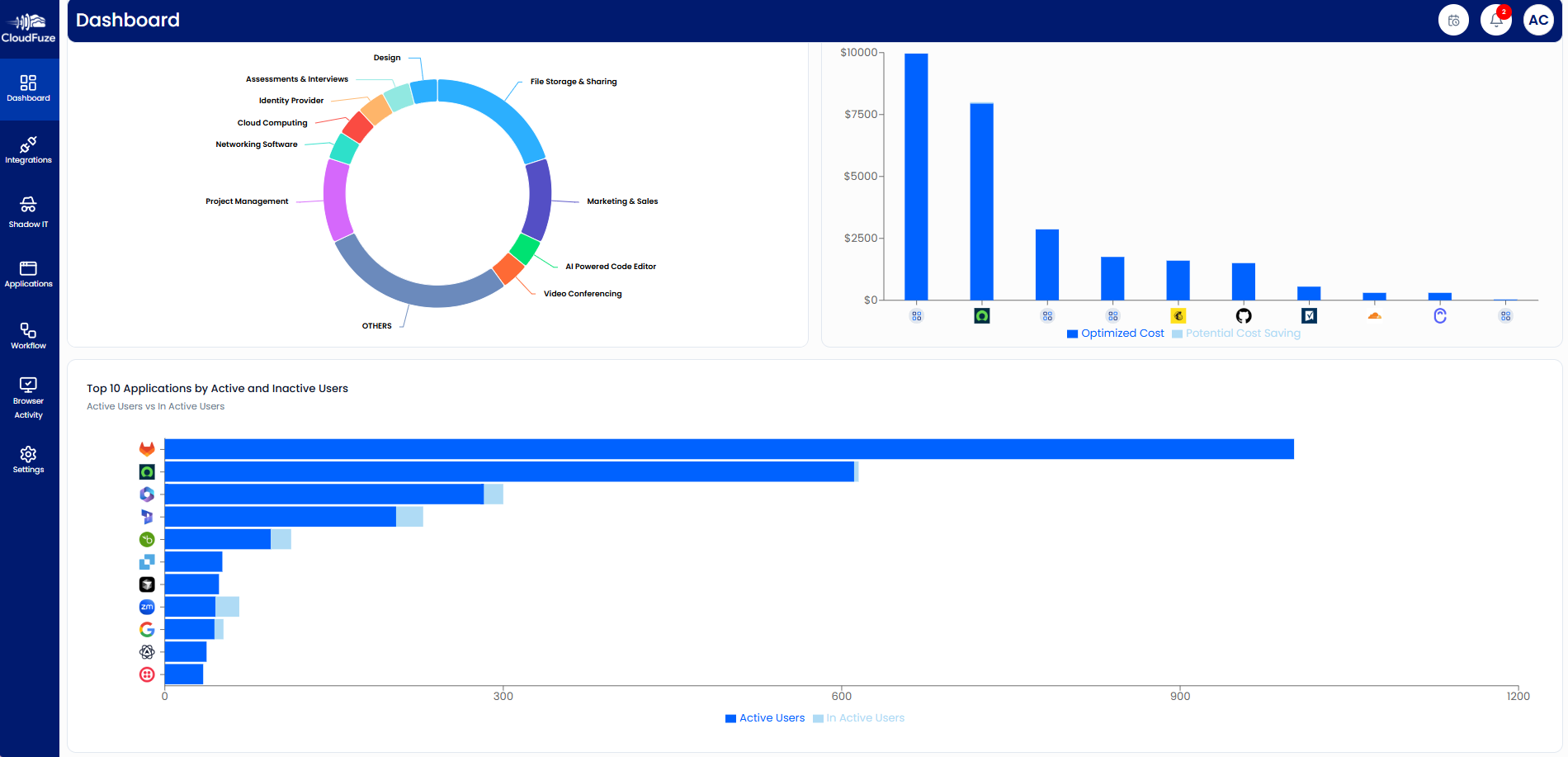Click the CloudFuze logo
This screenshot has width=1568, height=757.
(29, 22)
